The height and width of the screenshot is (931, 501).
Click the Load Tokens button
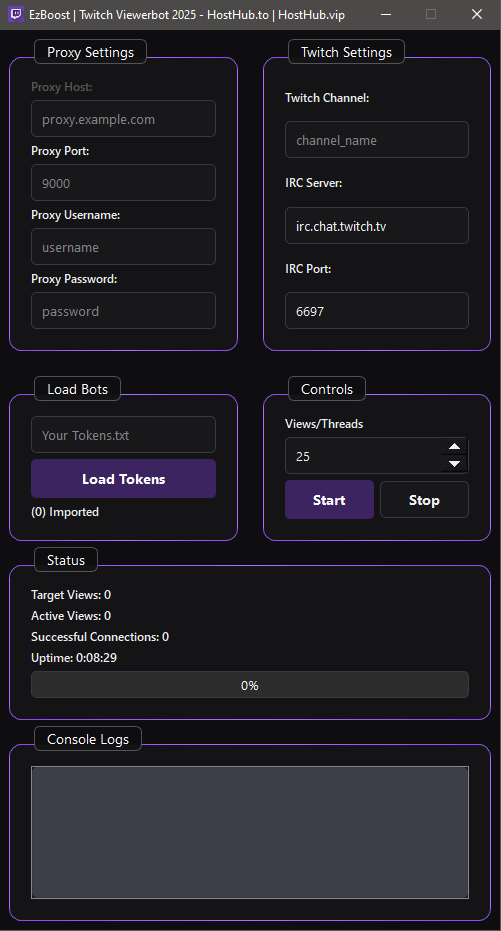(123, 479)
